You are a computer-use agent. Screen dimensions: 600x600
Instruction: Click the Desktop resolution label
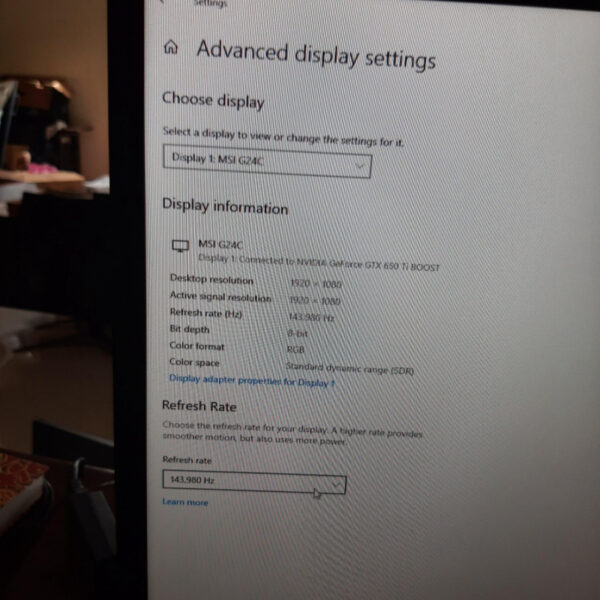212,279
